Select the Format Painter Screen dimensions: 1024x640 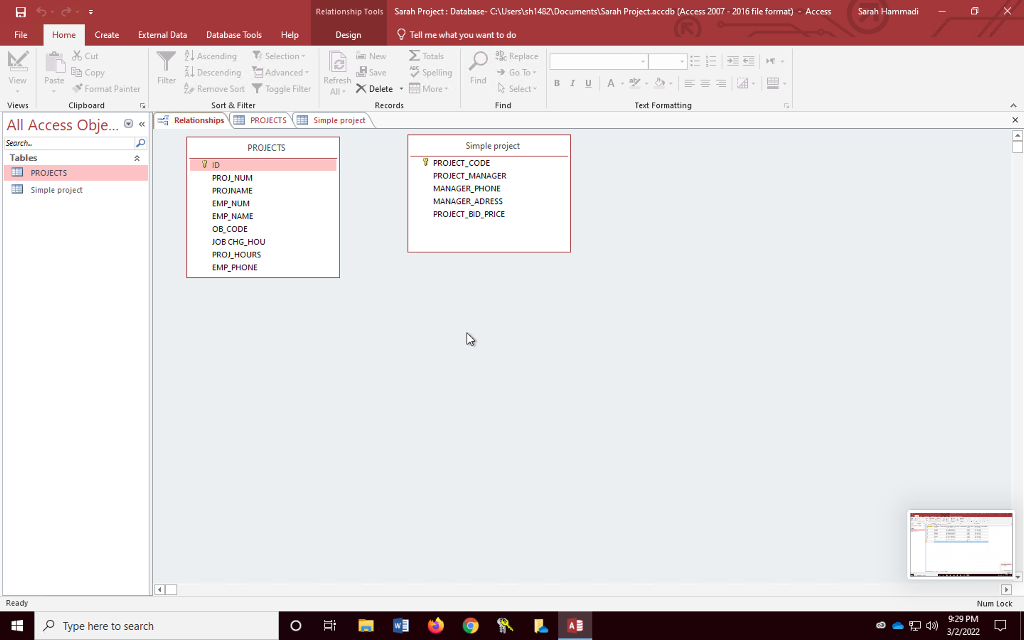(107, 88)
